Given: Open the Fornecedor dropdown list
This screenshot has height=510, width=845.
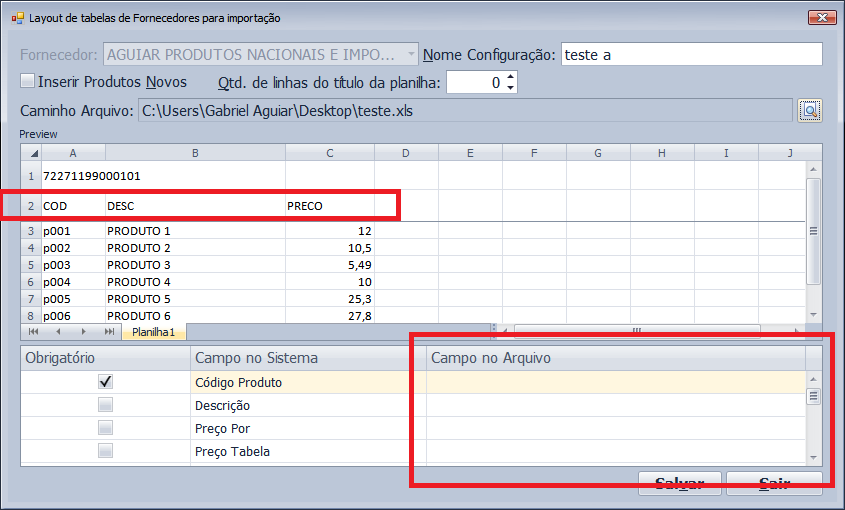Looking at the screenshot, I should point(412,54).
